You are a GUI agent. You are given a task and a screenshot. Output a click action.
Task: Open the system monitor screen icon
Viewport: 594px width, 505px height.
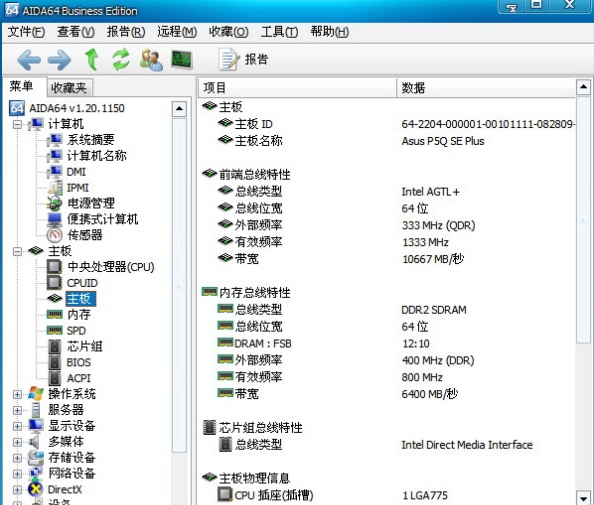point(181,59)
